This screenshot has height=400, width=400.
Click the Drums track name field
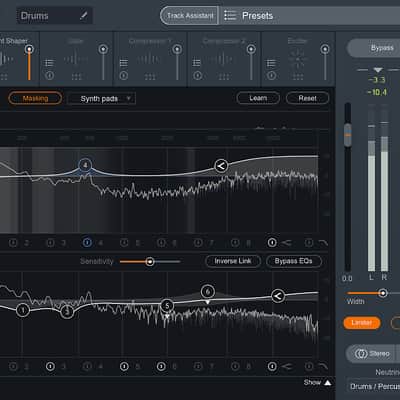click(54, 16)
